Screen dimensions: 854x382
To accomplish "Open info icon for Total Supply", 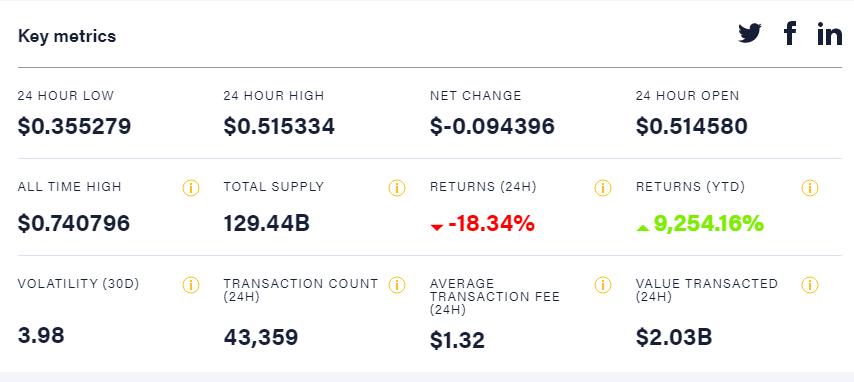I will coord(396,188).
